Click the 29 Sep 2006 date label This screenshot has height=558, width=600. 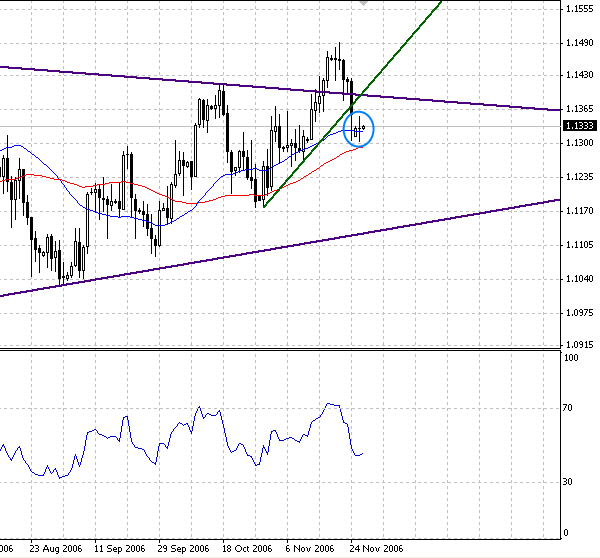pyautogui.click(x=183, y=549)
